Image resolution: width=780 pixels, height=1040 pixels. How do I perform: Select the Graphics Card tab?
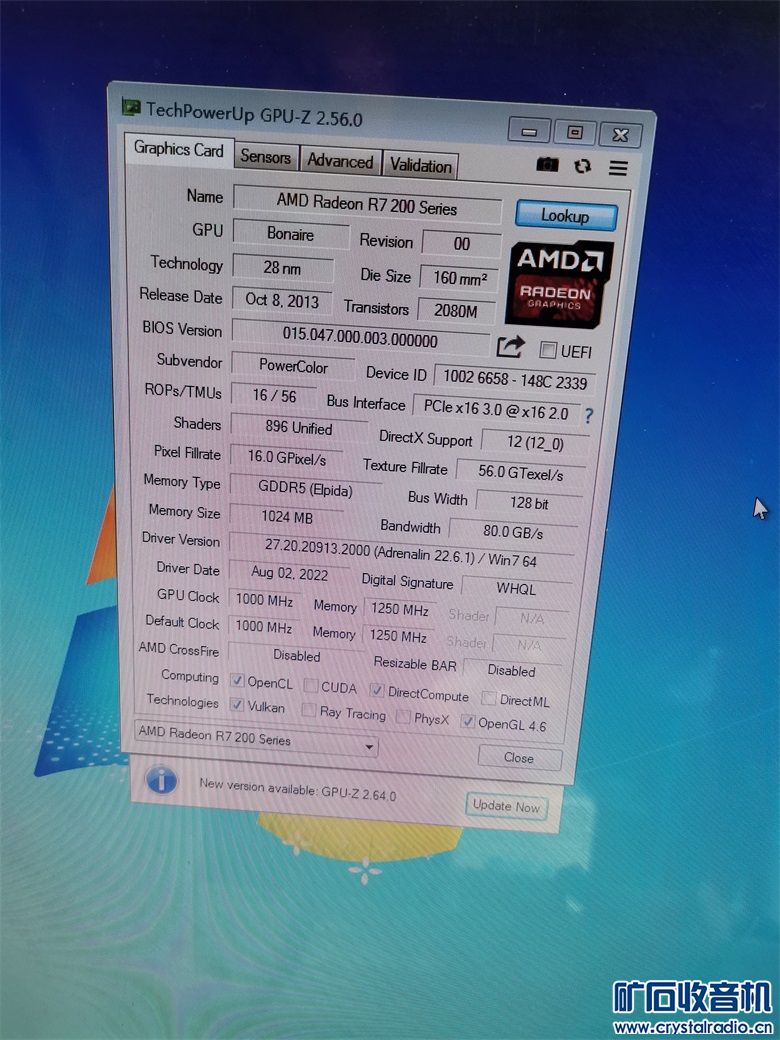pyautogui.click(x=178, y=149)
